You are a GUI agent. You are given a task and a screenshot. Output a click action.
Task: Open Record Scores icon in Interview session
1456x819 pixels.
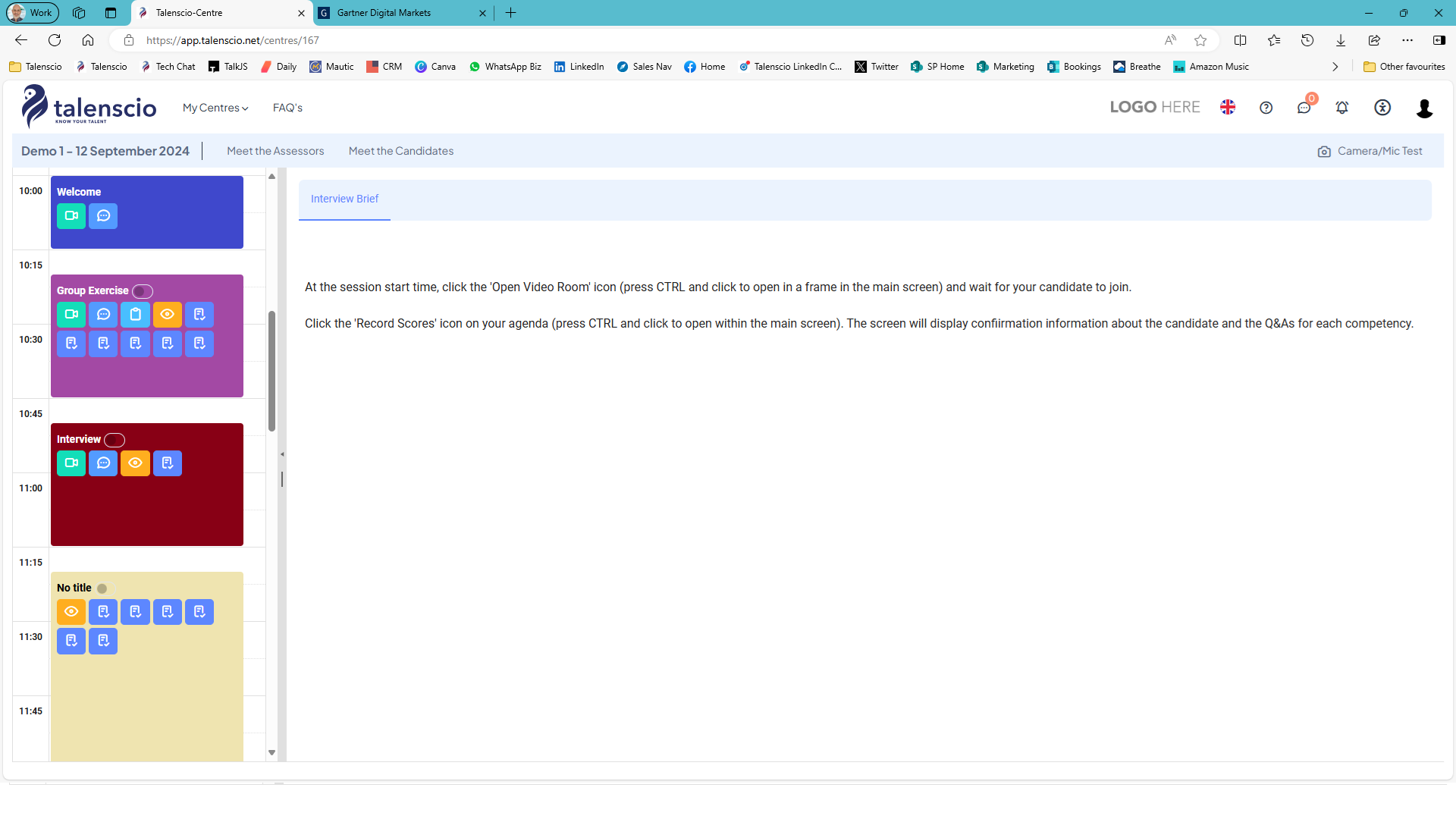(167, 463)
